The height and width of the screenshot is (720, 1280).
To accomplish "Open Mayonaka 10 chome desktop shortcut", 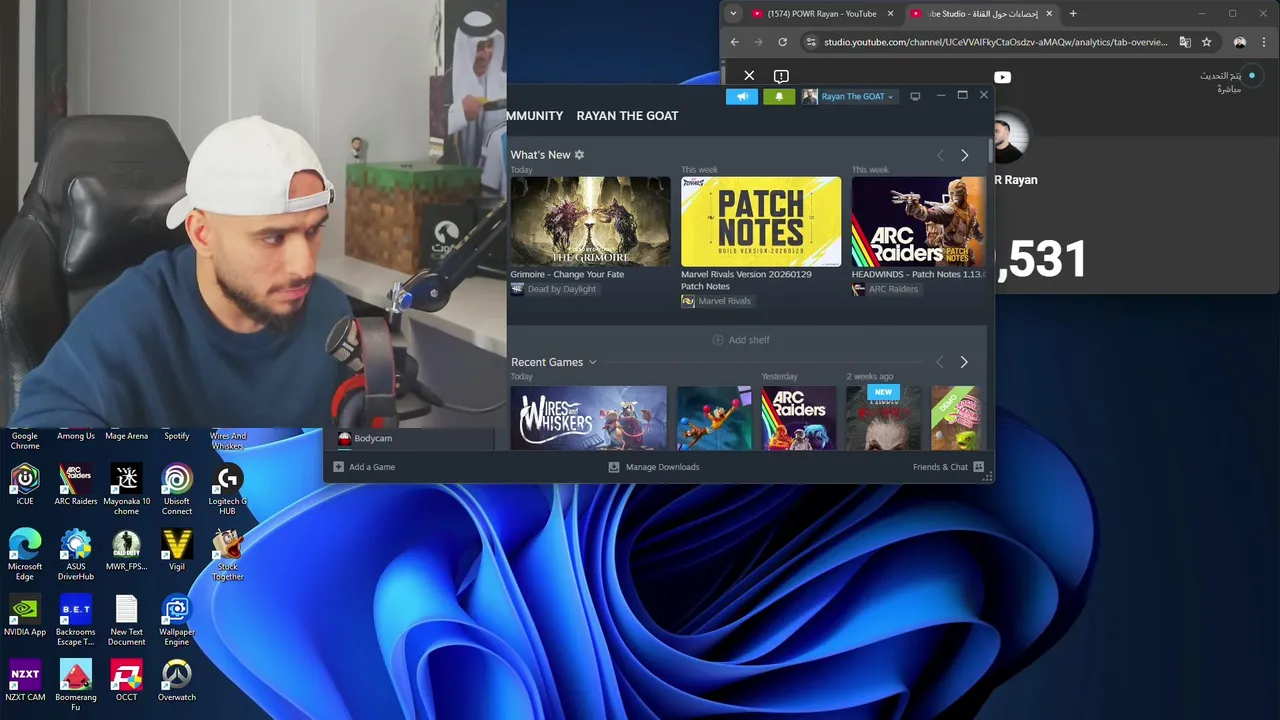I will [x=126, y=488].
